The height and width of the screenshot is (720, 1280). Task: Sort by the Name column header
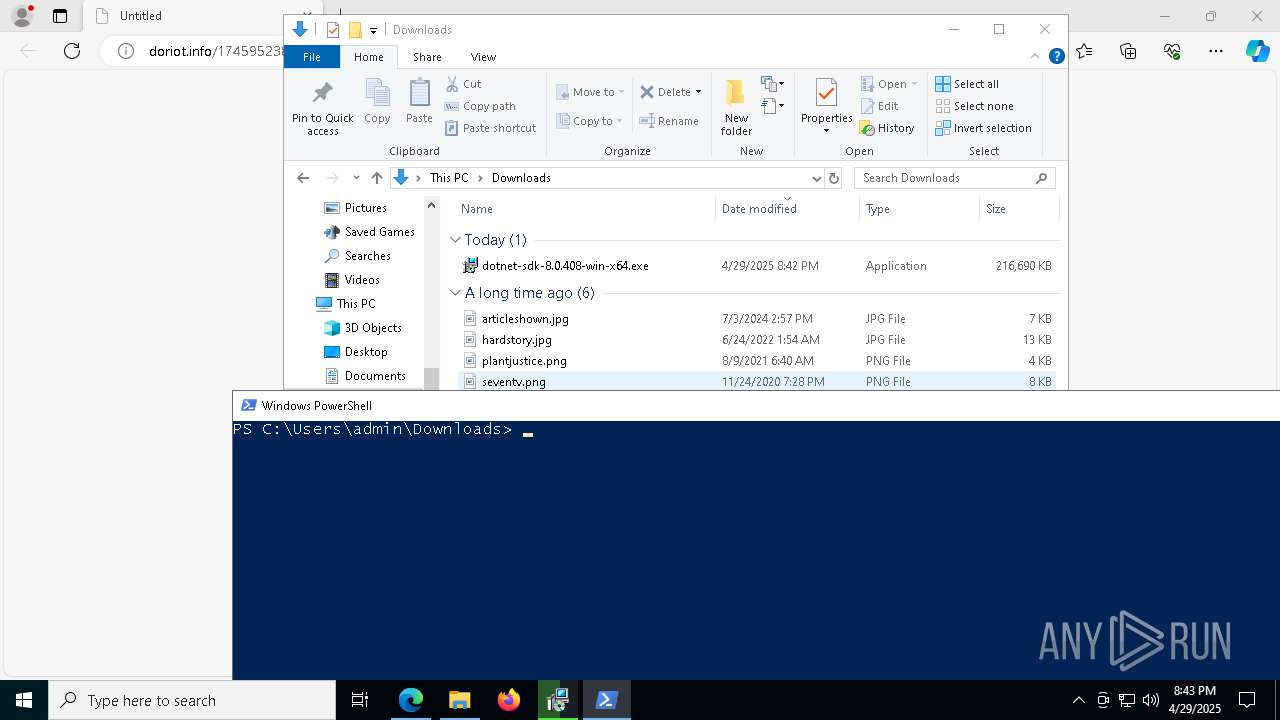(x=477, y=209)
